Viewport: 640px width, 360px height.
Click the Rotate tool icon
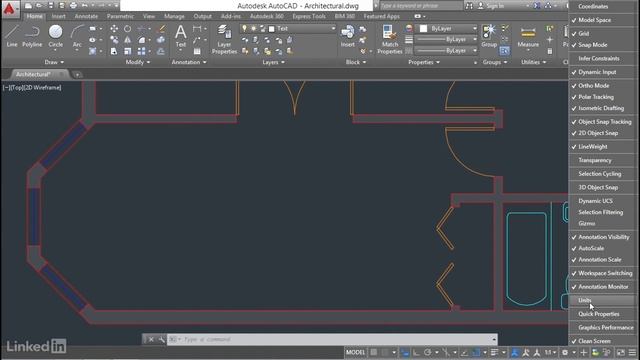pyautogui.click(x=127, y=29)
